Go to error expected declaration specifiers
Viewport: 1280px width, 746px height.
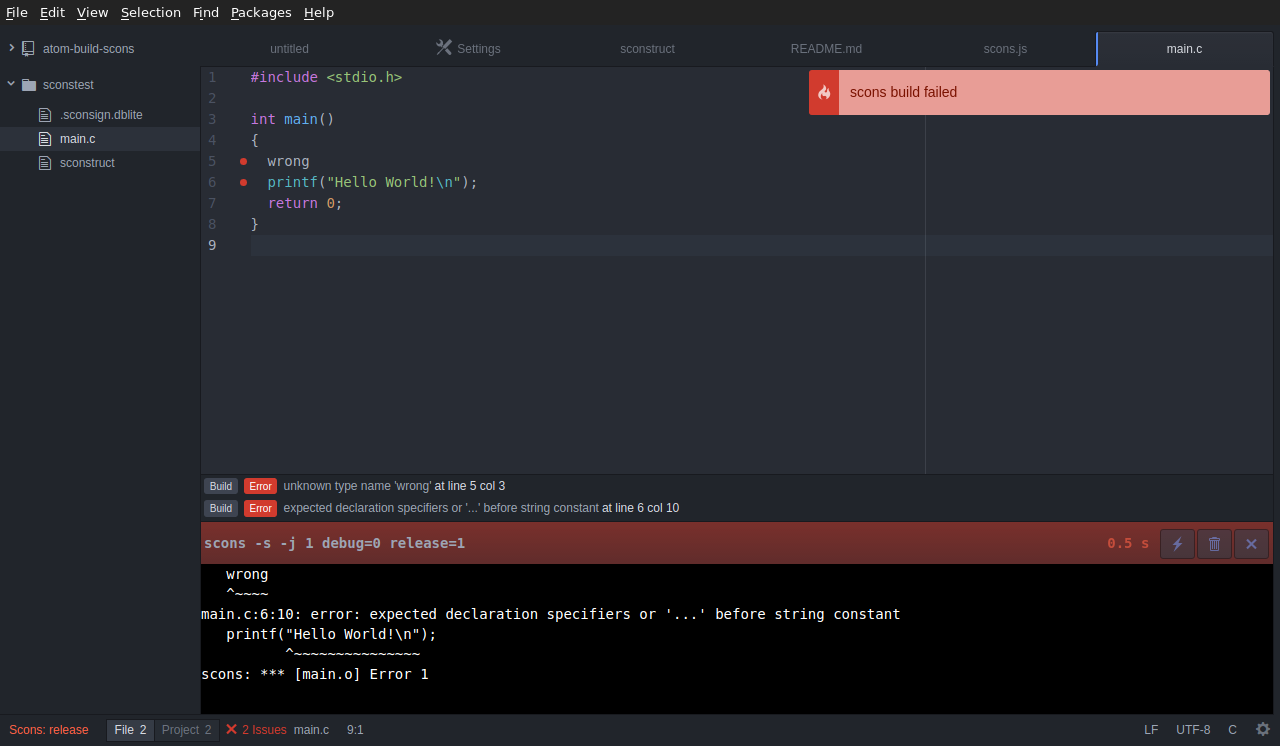481,508
